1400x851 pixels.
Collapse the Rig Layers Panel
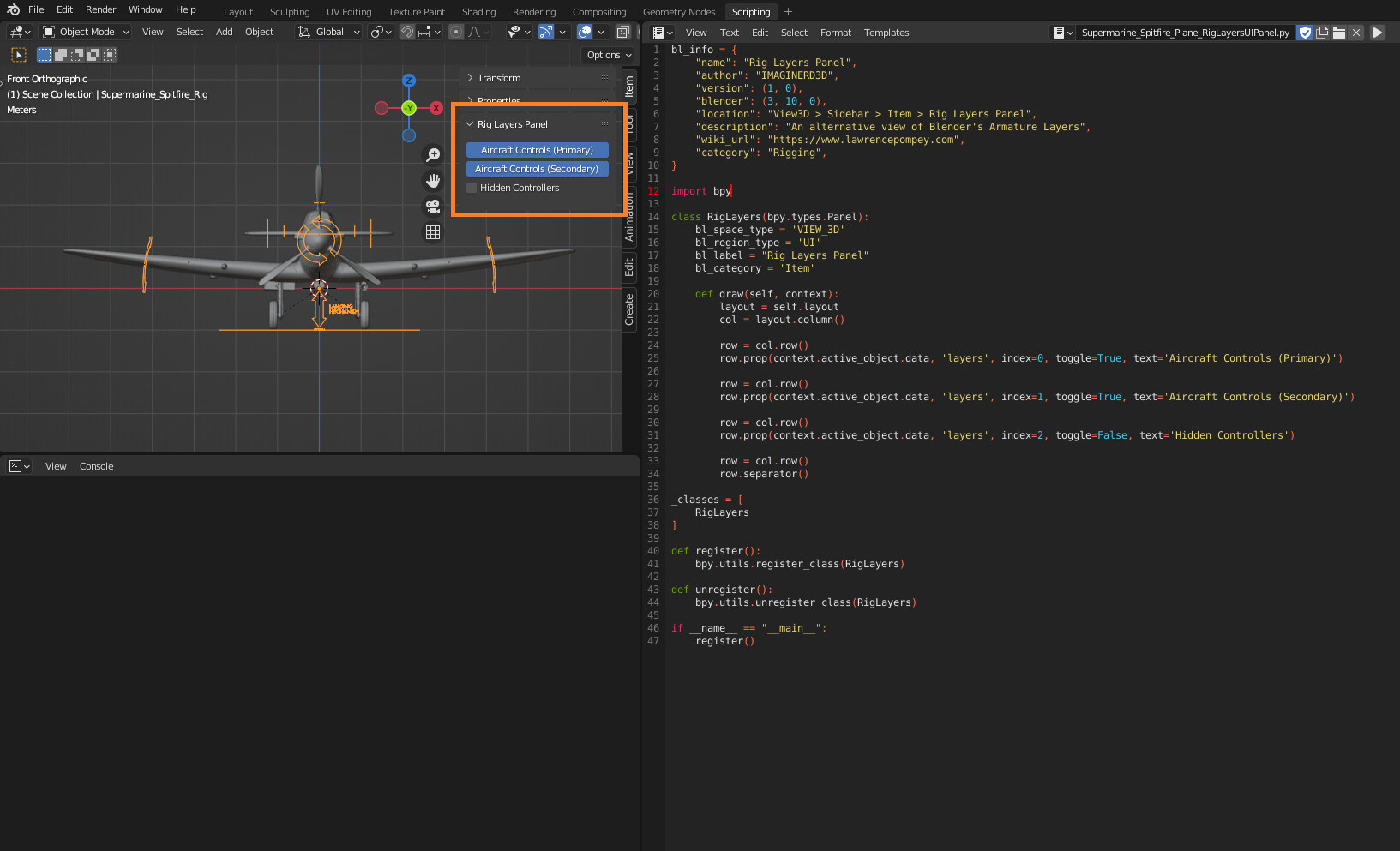pos(512,124)
